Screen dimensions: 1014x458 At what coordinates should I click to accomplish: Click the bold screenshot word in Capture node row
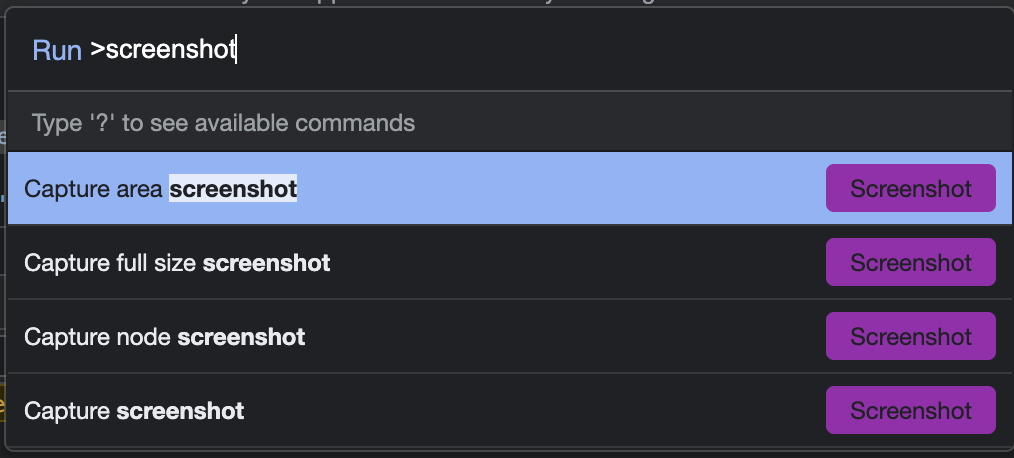click(x=241, y=337)
